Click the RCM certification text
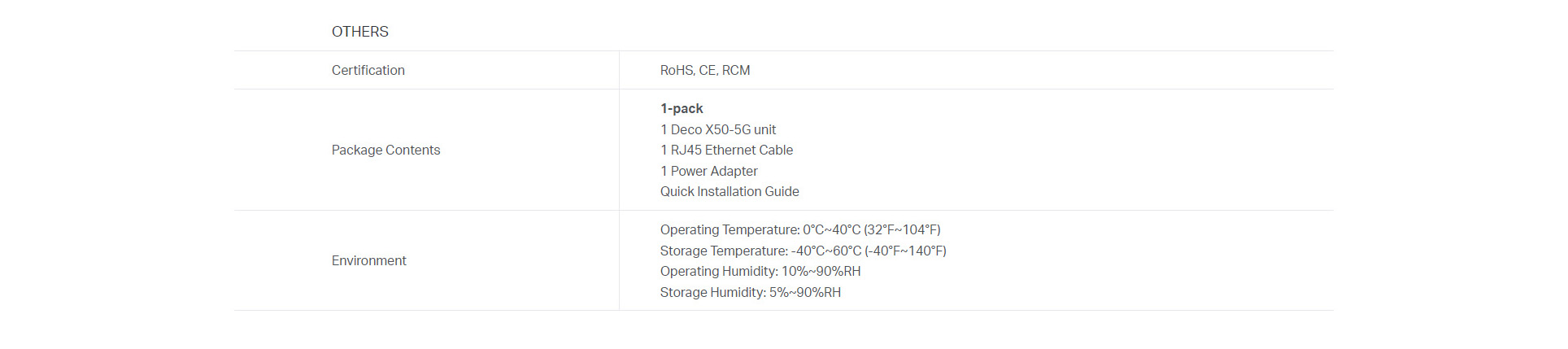The height and width of the screenshot is (349, 1568). pyautogui.click(x=736, y=70)
